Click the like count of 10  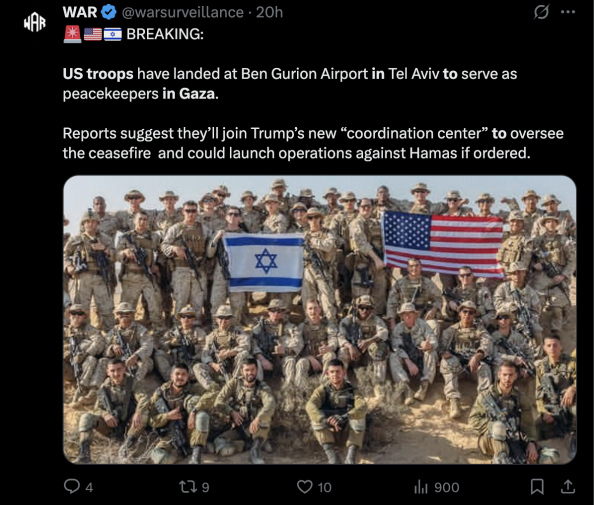pyautogui.click(x=325, y=487)
